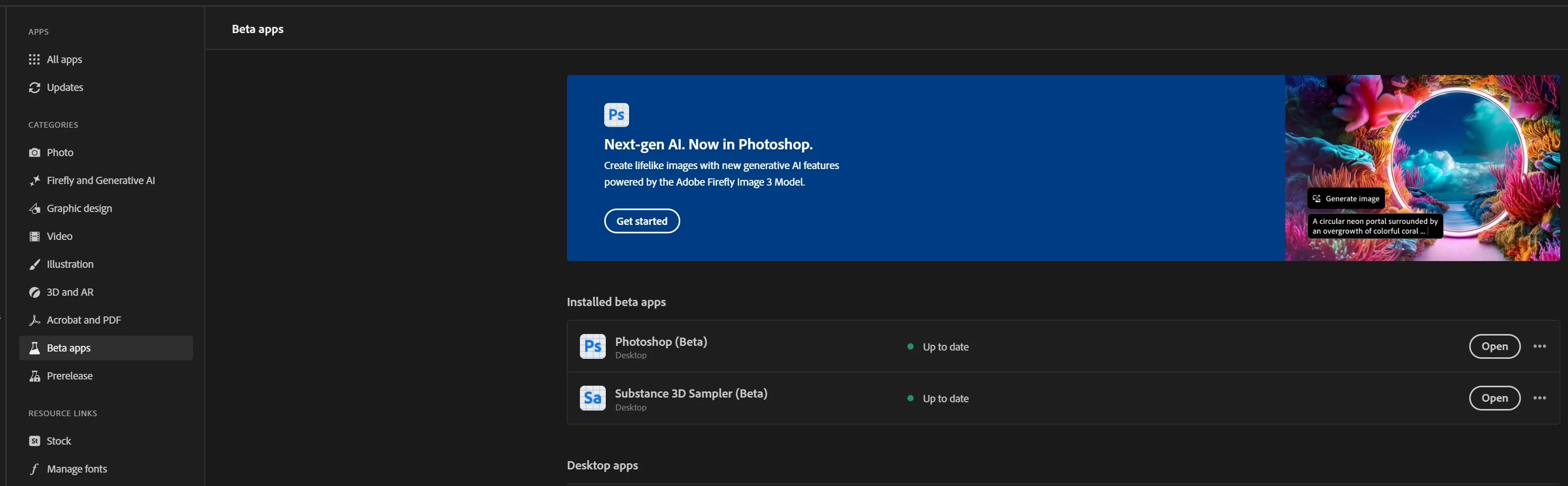The height and width of the screenshot is (486, 1568).
Task: Select the Prerelease category
Action: point(106,376)
